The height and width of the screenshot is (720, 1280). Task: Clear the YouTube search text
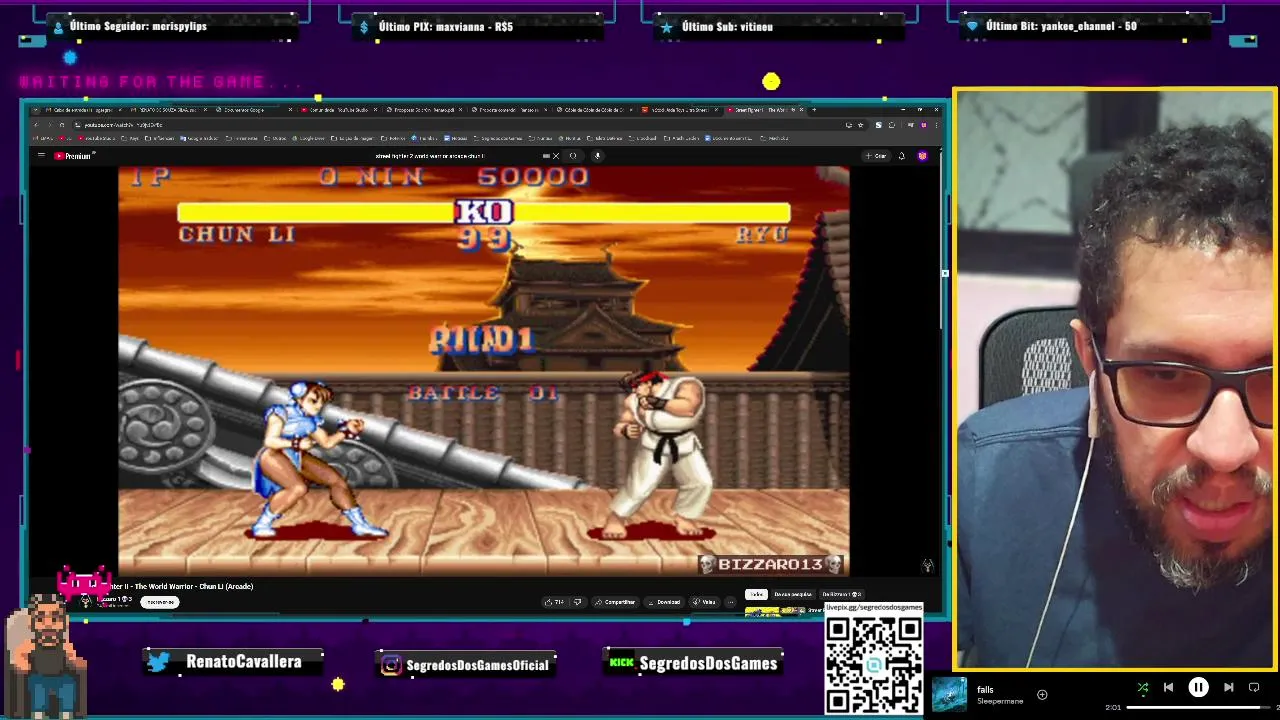click(x=556, y=156)
